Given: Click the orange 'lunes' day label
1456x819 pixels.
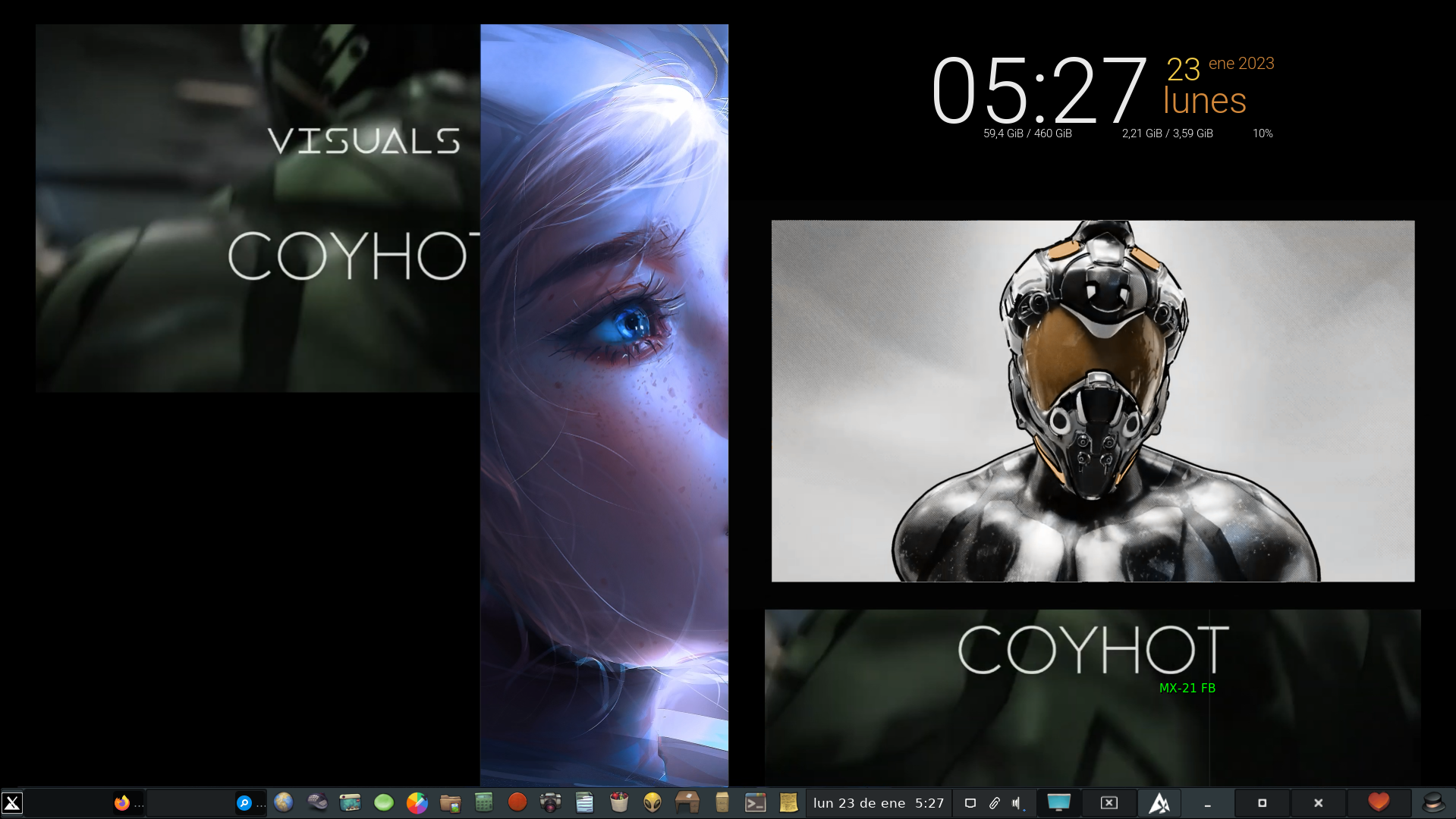Looking at the screenshot, I should click(1205, 101).
